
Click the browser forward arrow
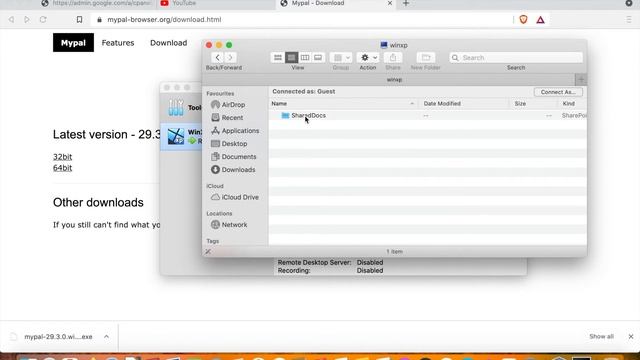27,20
